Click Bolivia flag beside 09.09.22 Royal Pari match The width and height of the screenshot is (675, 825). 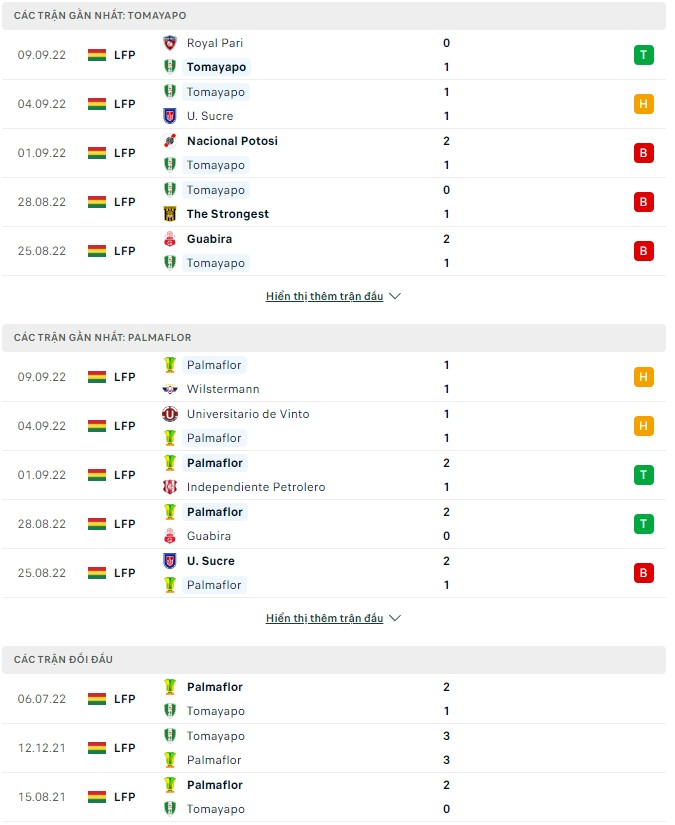coord(97,55)
